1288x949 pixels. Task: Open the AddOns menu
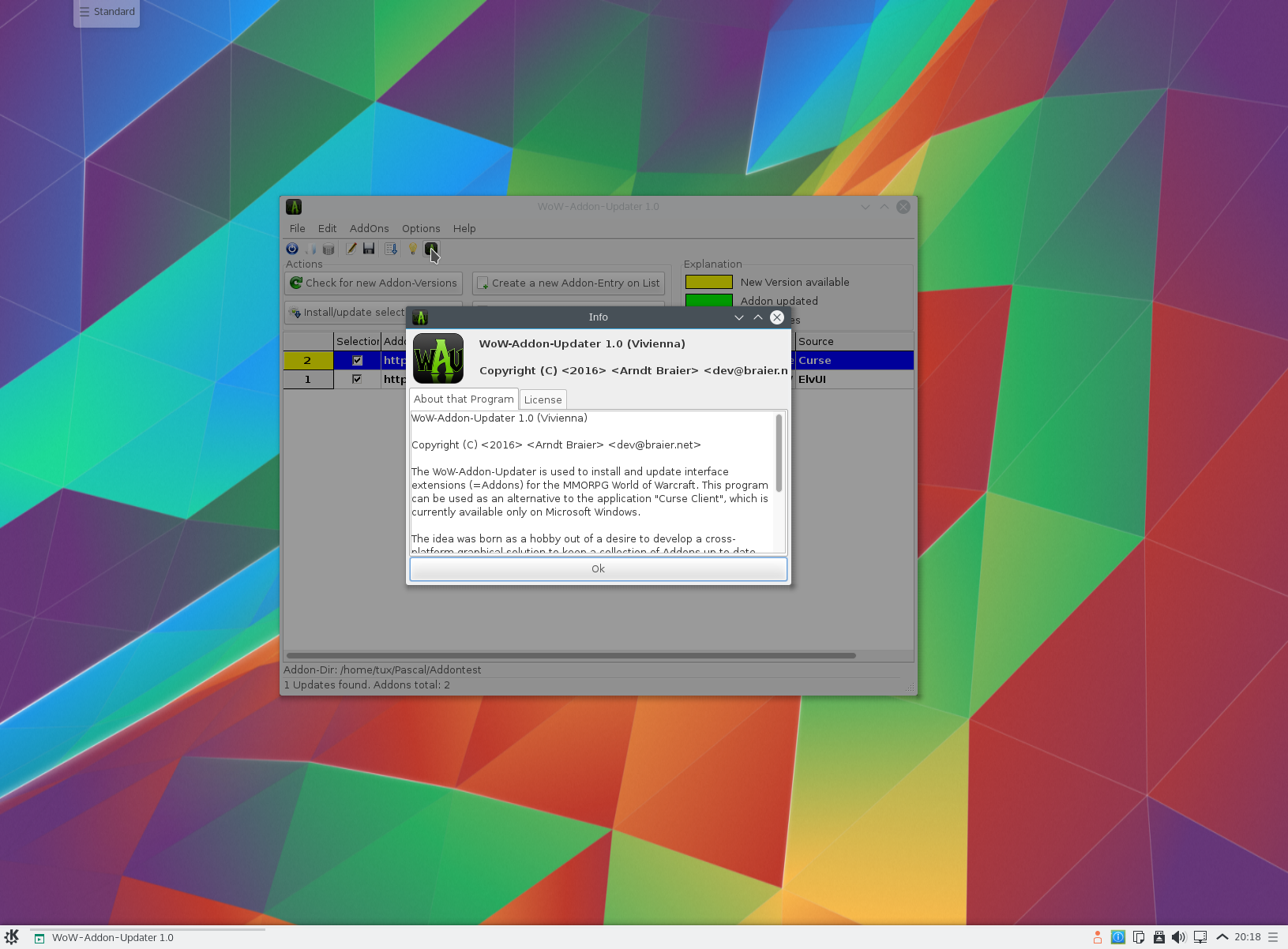pos(370,228)
